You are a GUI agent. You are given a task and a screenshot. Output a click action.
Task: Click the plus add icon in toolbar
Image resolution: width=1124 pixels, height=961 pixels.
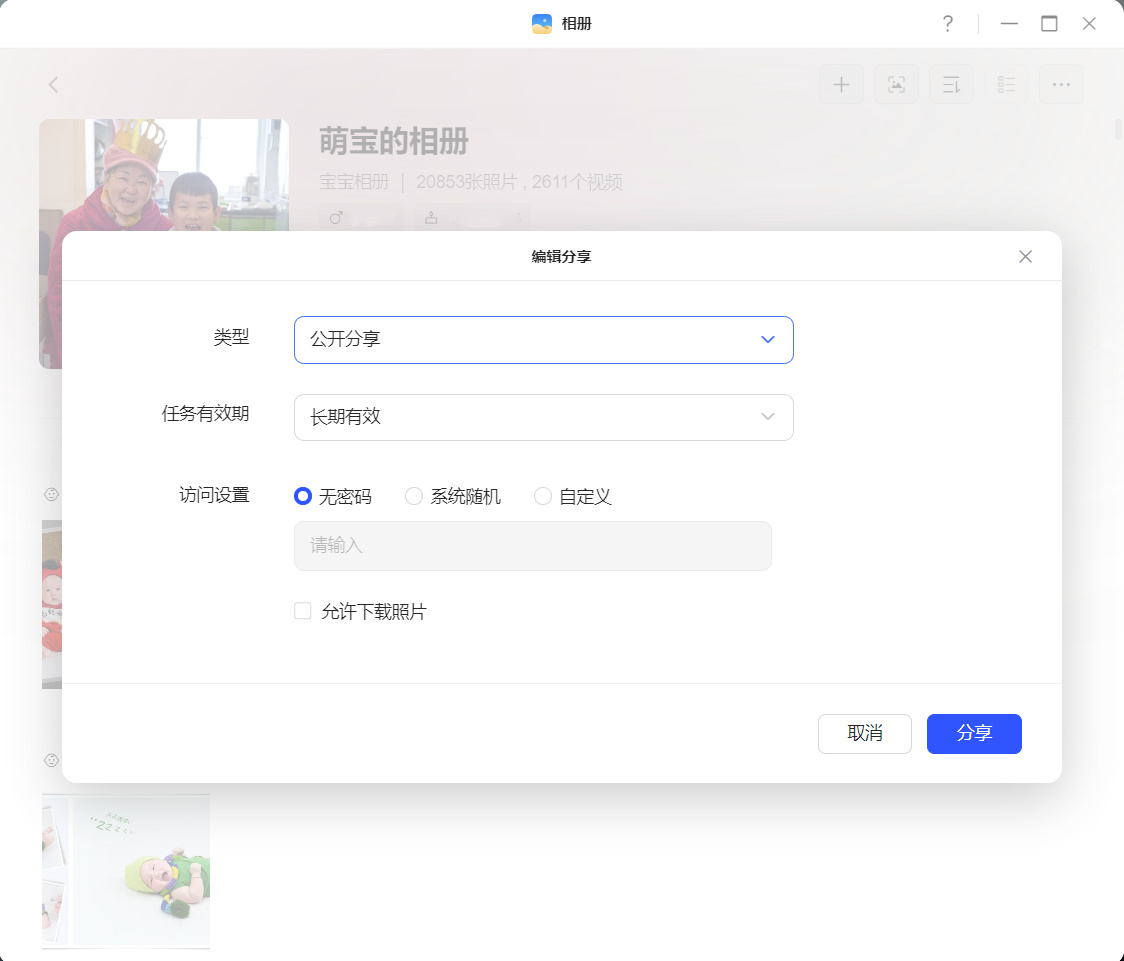(841, 85)
